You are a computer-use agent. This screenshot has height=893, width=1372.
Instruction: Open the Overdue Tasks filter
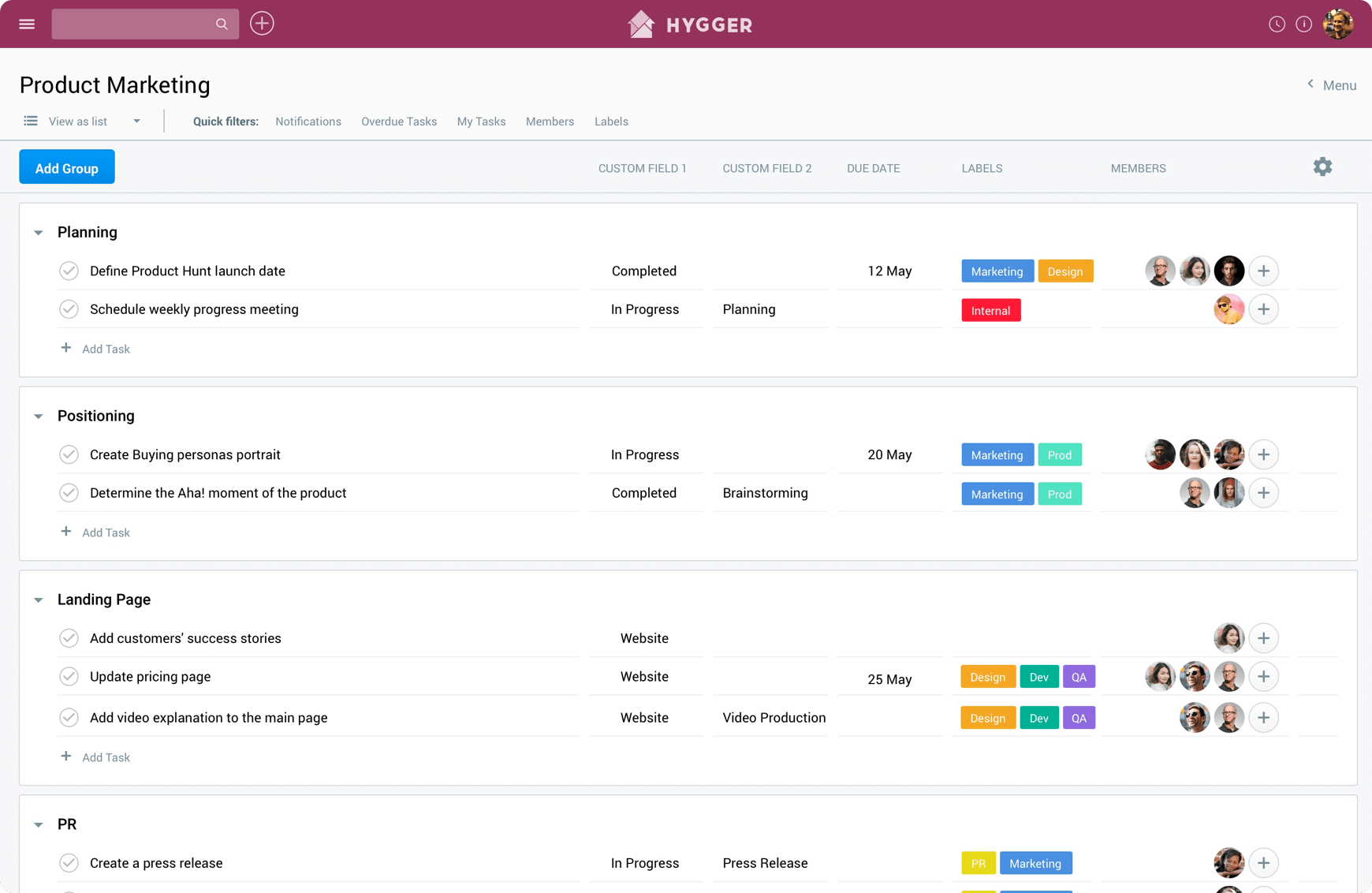point(399,121)
